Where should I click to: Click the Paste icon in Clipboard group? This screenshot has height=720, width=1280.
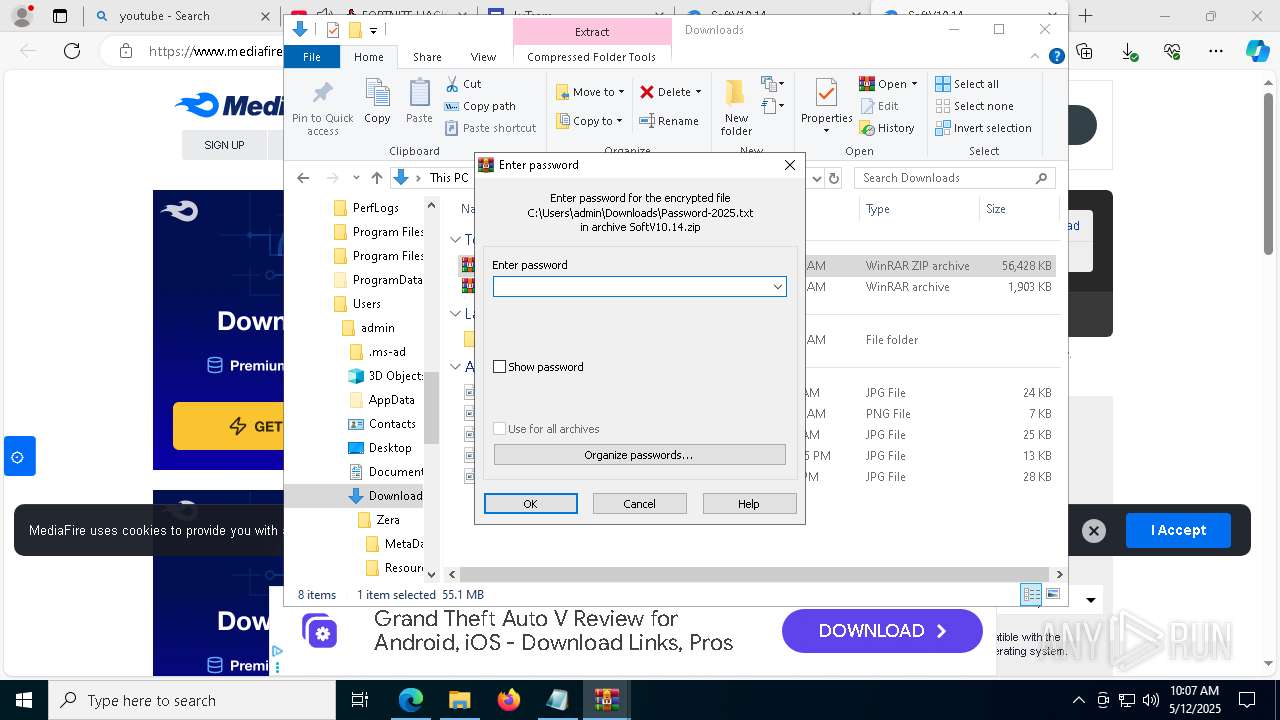click(x=419, y=101)
